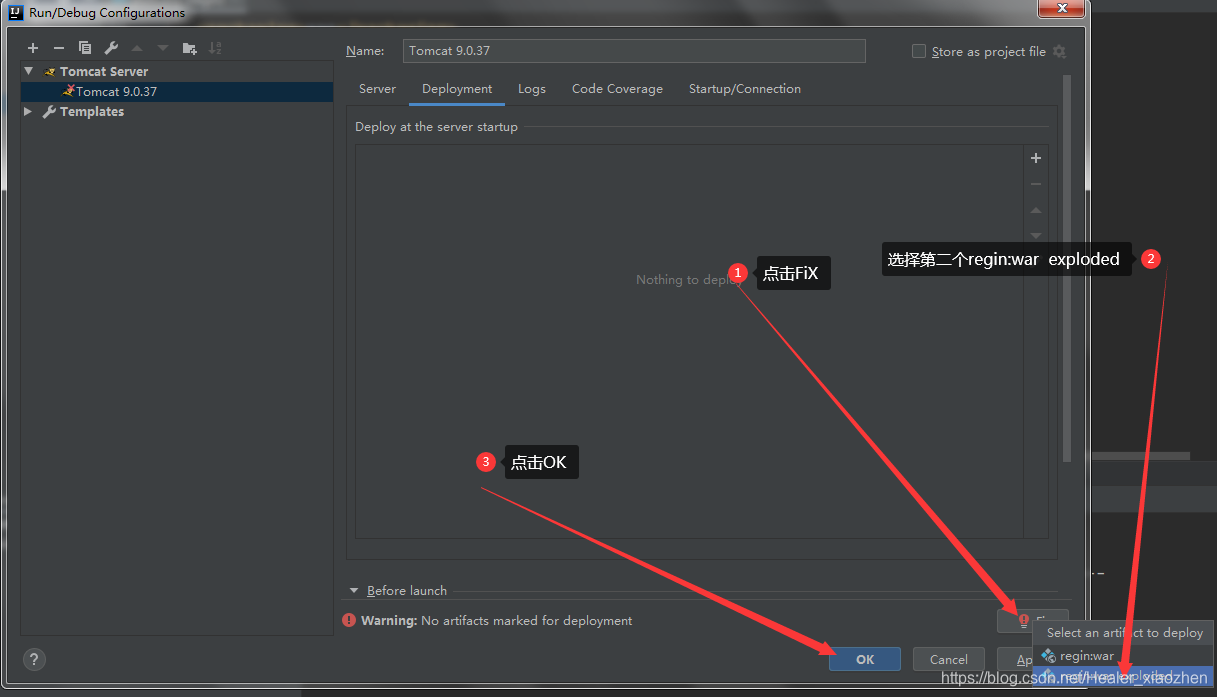Expand the Before launch section
Screen dimensions: 1217x697
pyautogui.click(x=354, y=591)
